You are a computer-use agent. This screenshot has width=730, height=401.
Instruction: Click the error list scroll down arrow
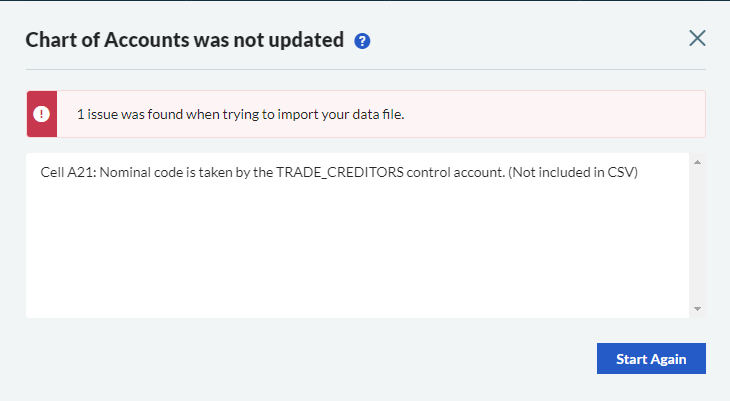coord(697,309)
